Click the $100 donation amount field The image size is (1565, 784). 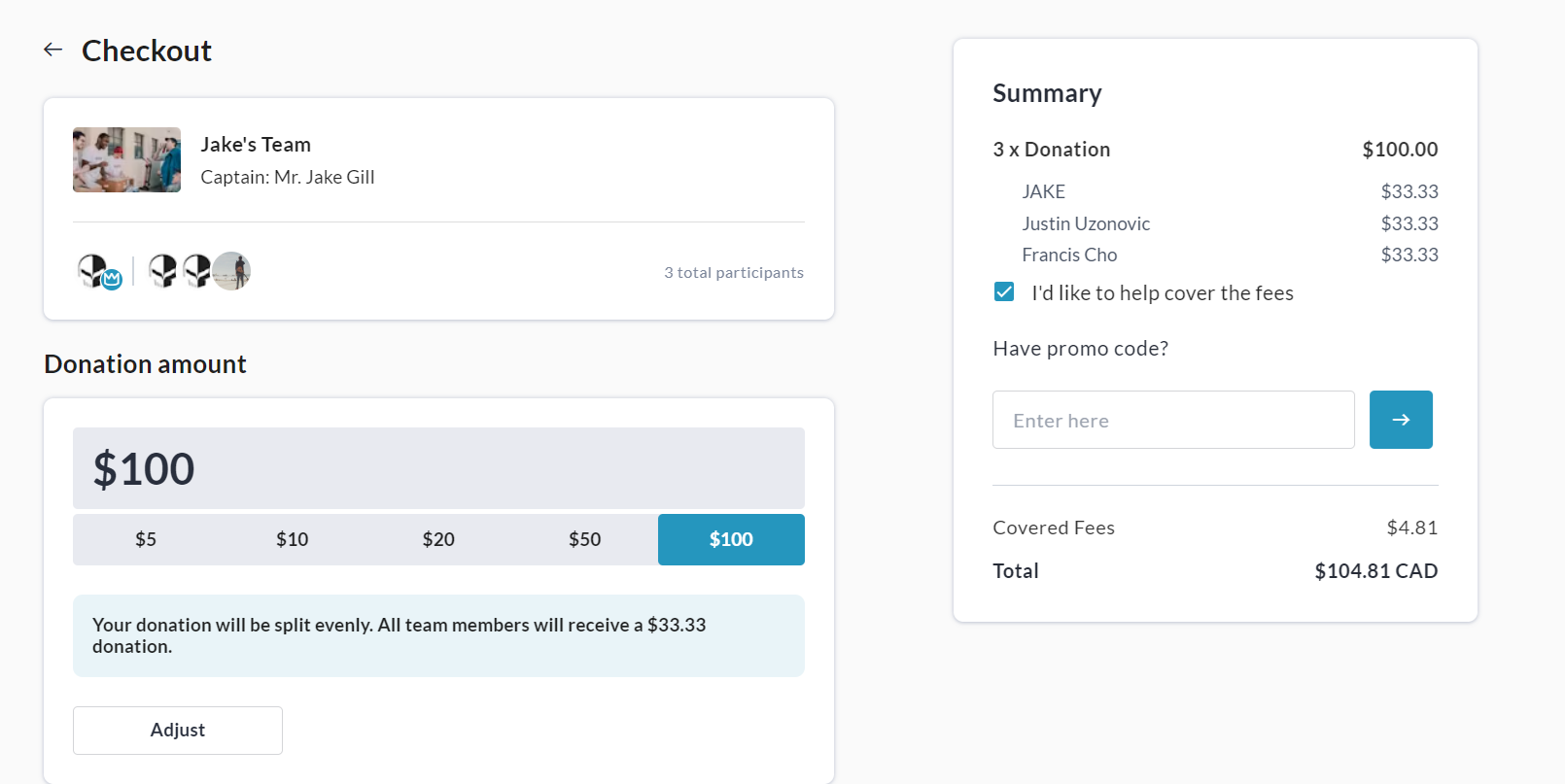pos(437,468)
